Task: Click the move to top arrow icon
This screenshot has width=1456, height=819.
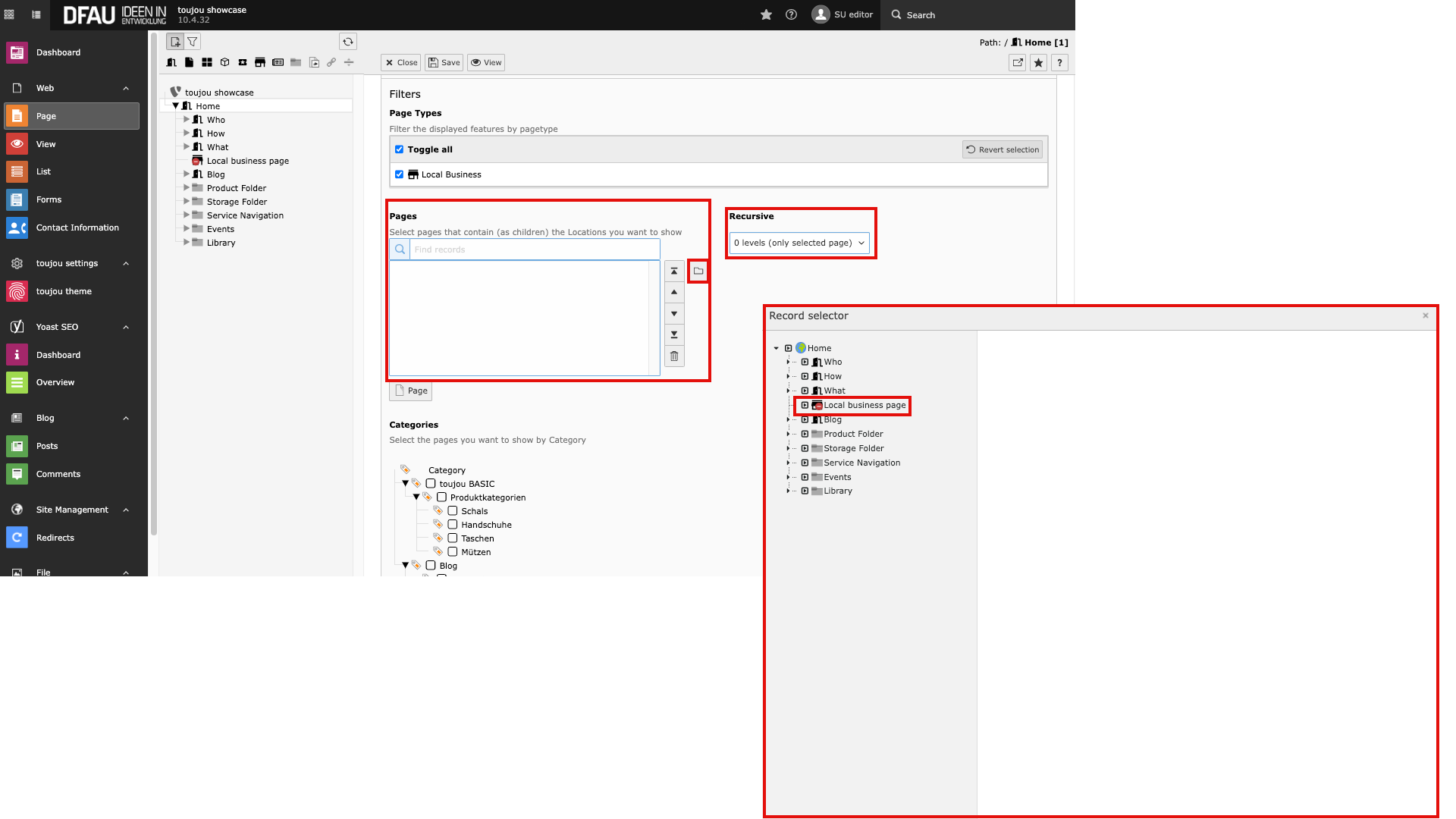Action: pyautogui.click(x=674, y=271)
